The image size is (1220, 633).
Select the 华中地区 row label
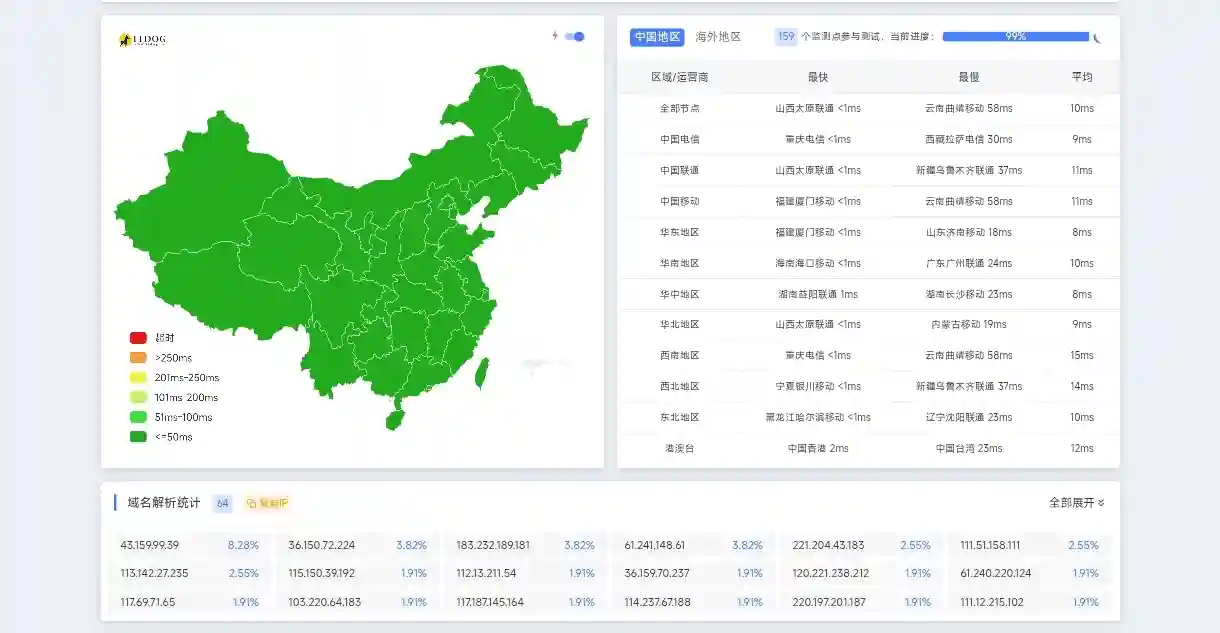(679, 294)
